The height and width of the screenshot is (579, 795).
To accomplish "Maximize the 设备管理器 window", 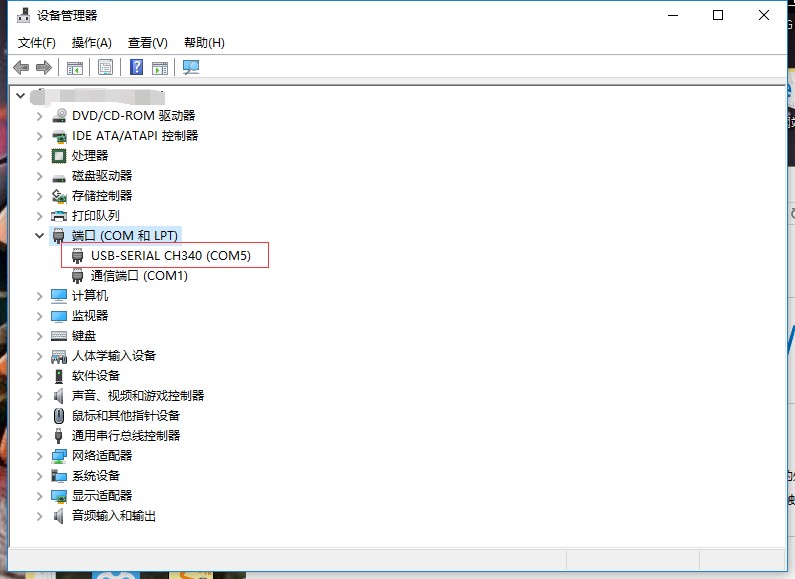I will click(718, 15).
